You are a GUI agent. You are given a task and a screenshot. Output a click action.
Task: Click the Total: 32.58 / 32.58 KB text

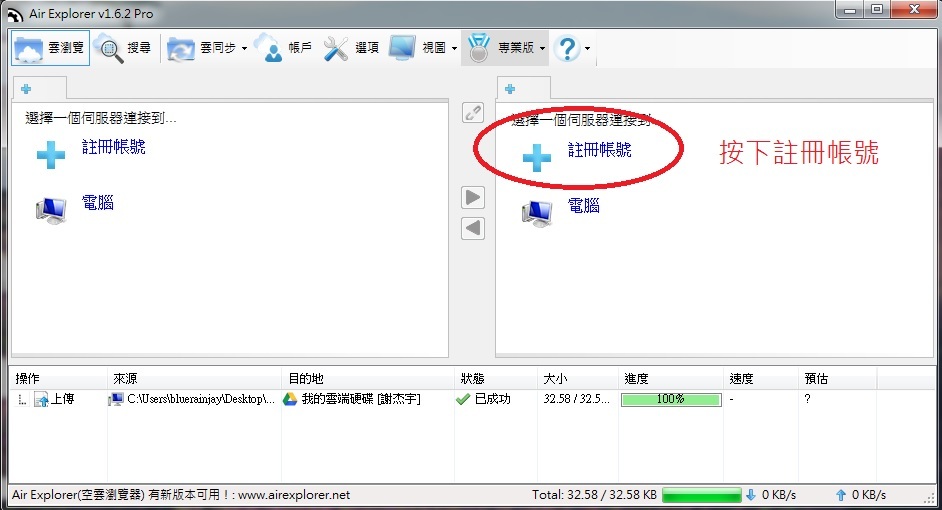pos(594,495)
